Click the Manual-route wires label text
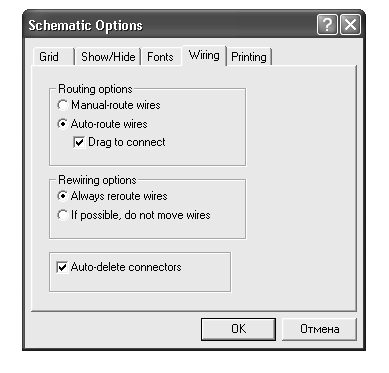The height and width of the screenshot is (373, 389). (x=116, y=105)
